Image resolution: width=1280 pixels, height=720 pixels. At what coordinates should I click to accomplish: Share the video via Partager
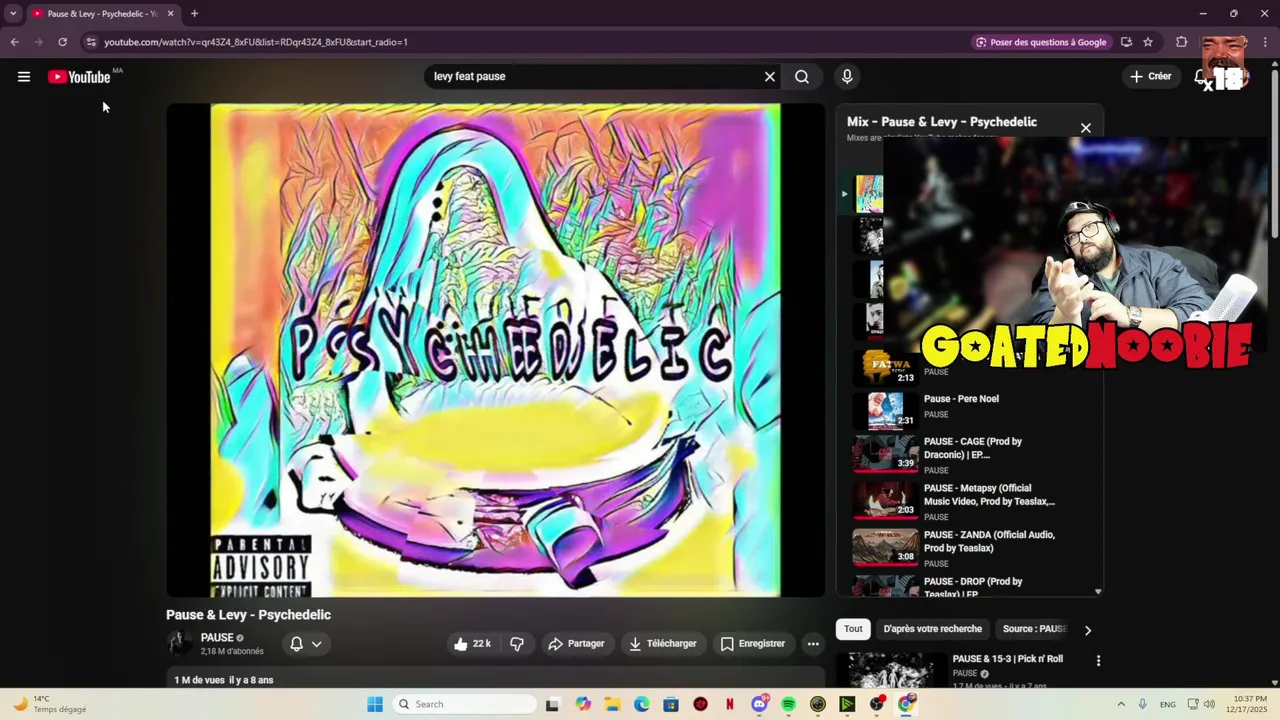tap(577, 644)
